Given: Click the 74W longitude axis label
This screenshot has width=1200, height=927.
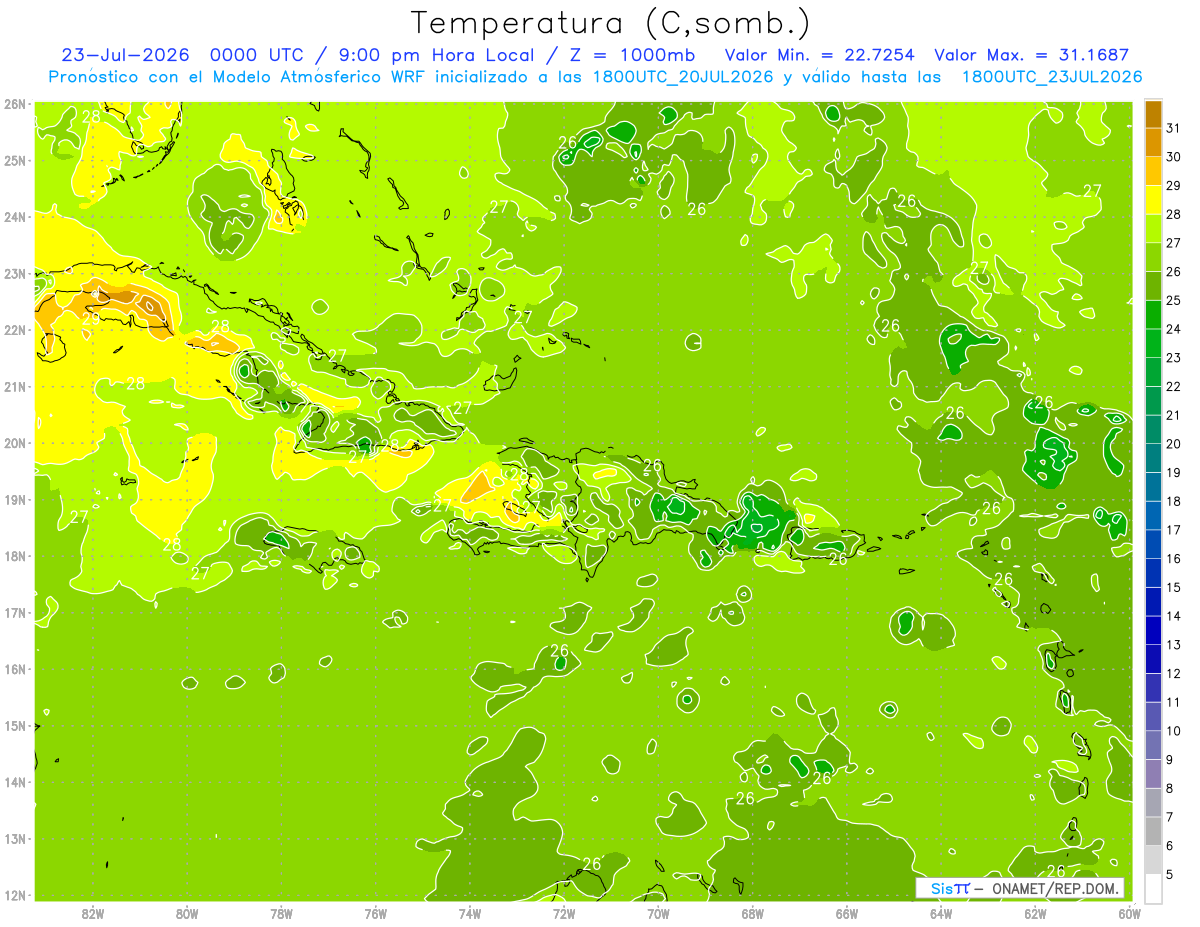Looking at the screenshot, I should coord(469,913).
